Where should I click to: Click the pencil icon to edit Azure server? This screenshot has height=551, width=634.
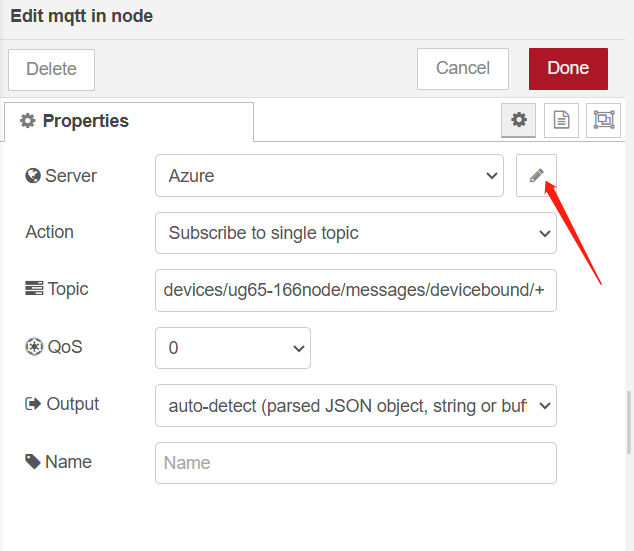coord(536,175)
